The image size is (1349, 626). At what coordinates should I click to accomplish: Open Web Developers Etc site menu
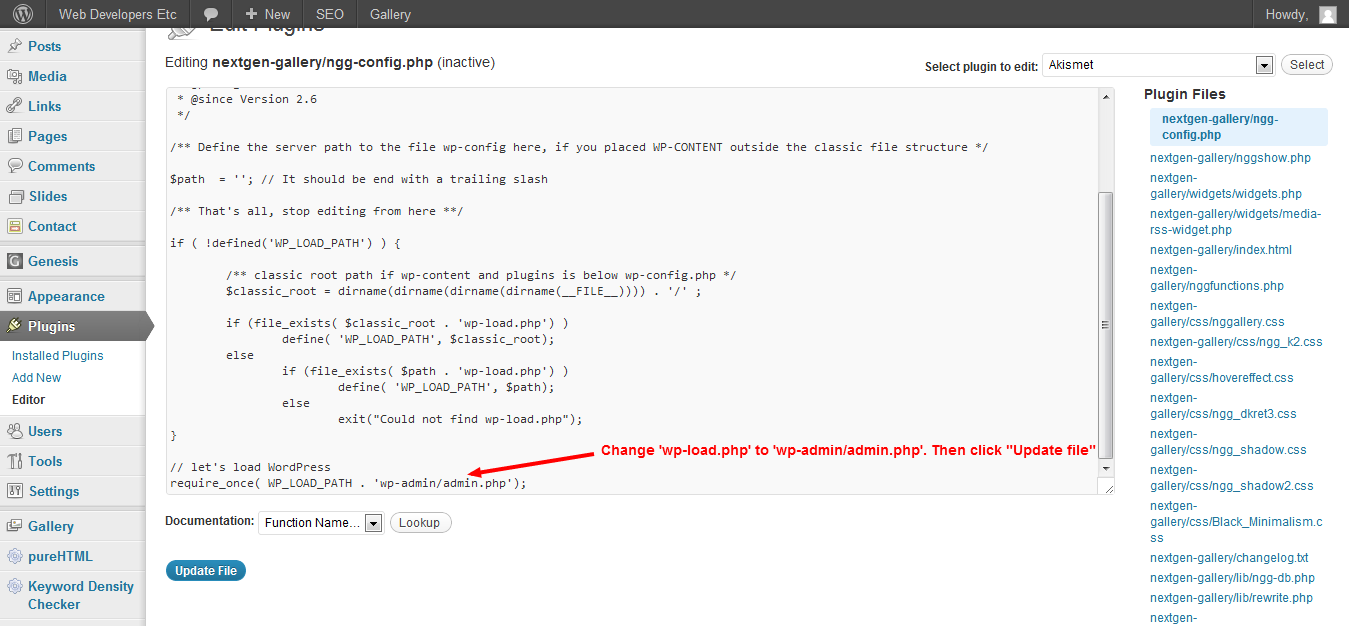[118, 14]
